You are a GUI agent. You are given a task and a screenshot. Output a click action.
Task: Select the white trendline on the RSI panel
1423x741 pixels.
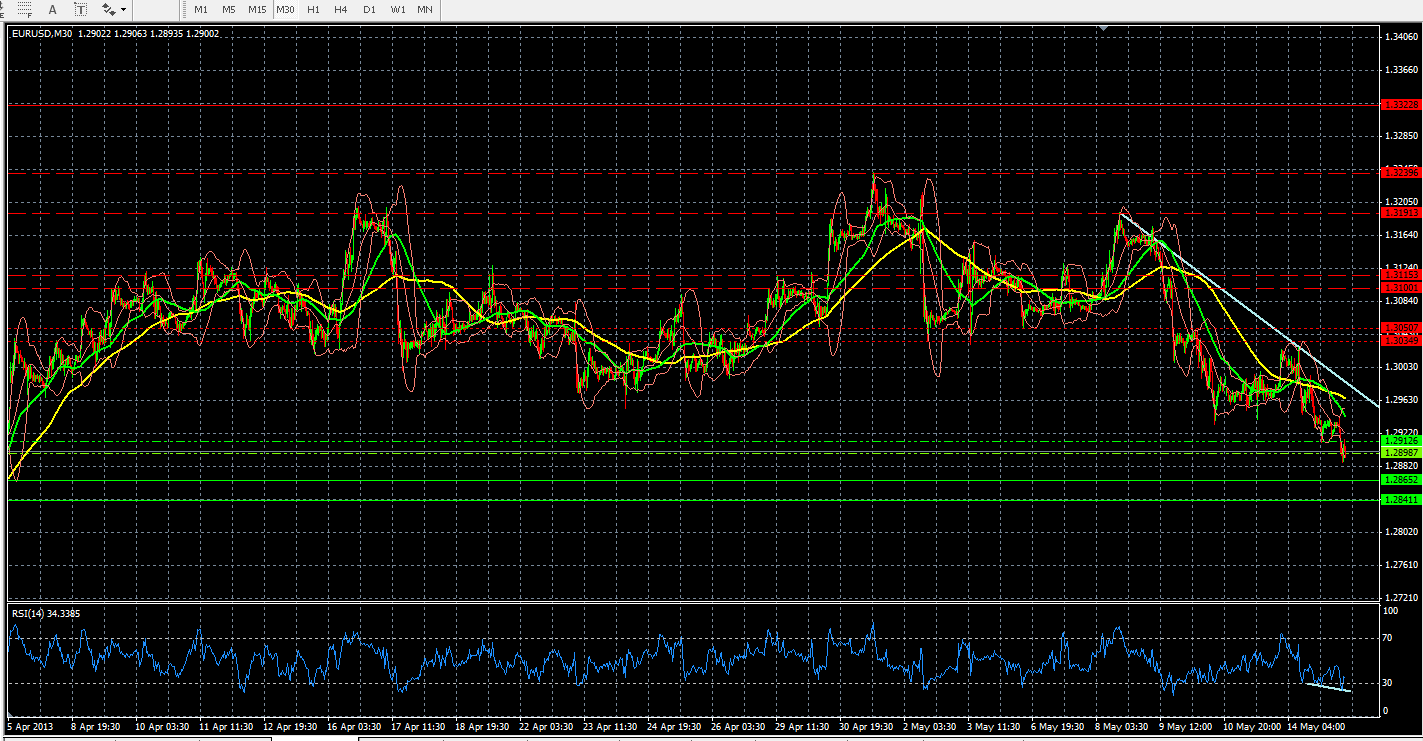(1327, 687)
